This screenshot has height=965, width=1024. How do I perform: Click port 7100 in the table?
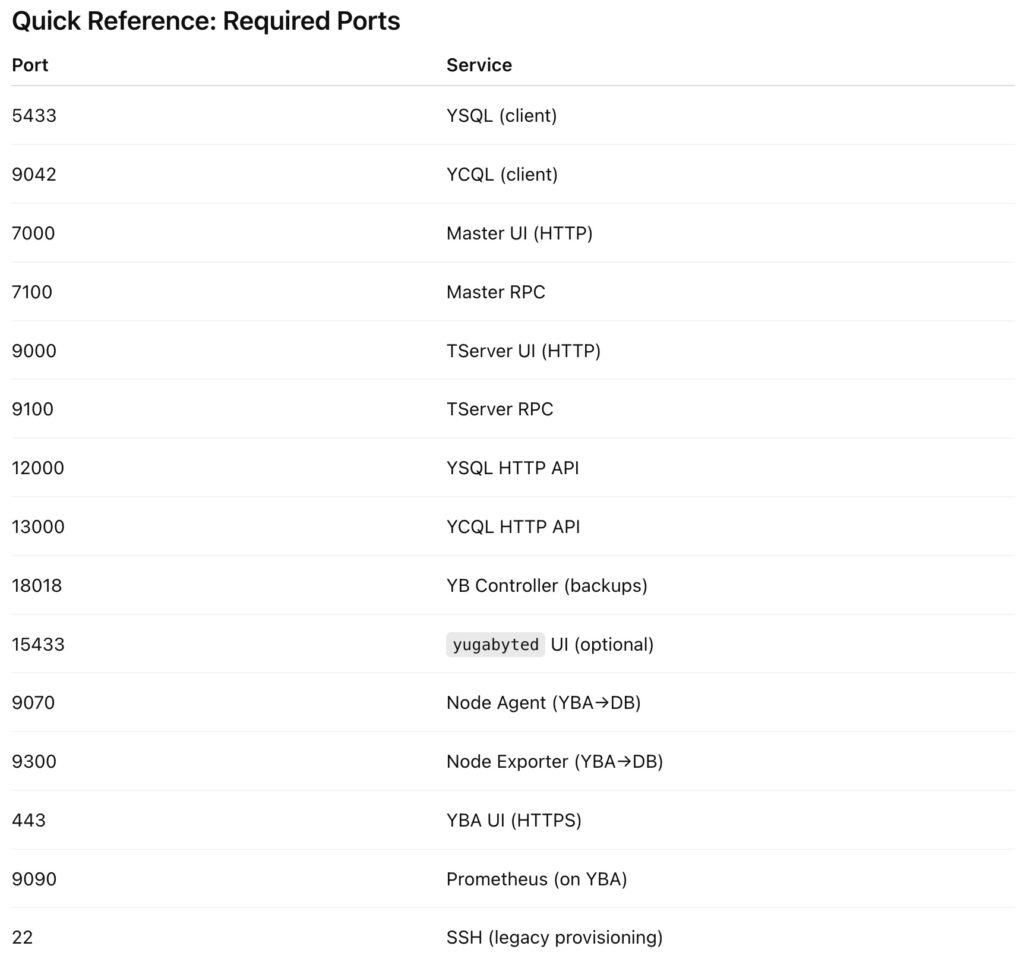pos(32,292)
